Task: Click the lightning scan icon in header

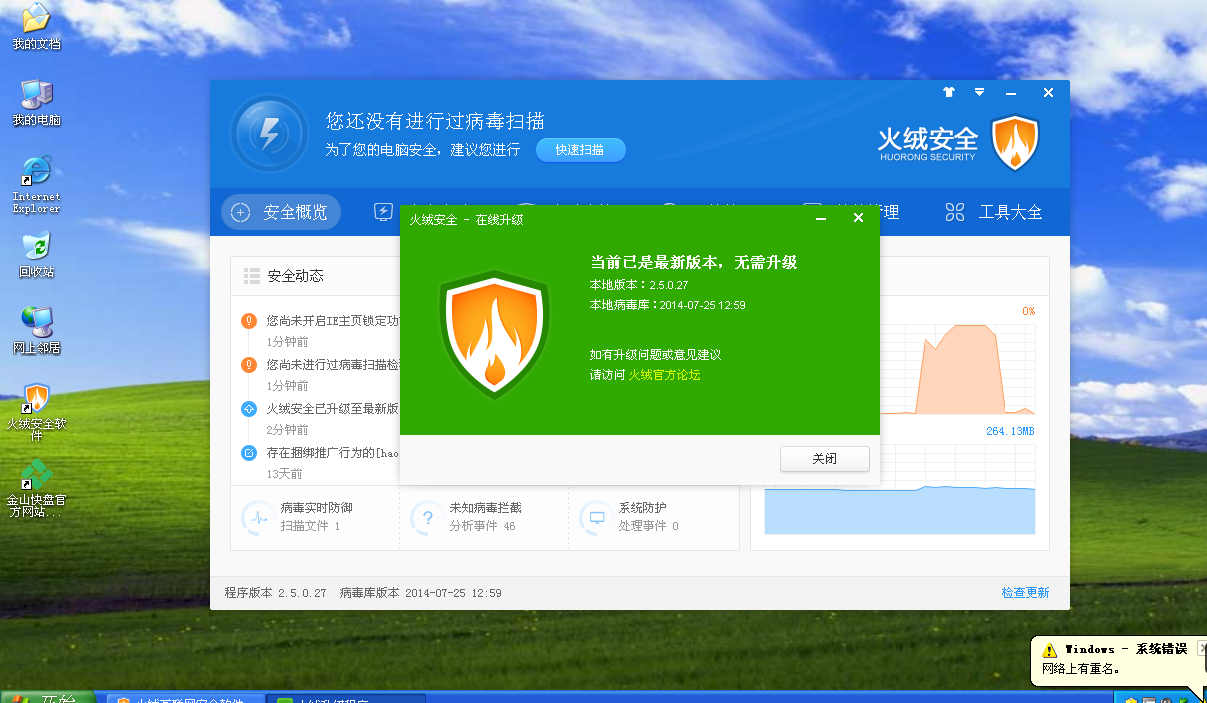Action: tap(269, 133)
